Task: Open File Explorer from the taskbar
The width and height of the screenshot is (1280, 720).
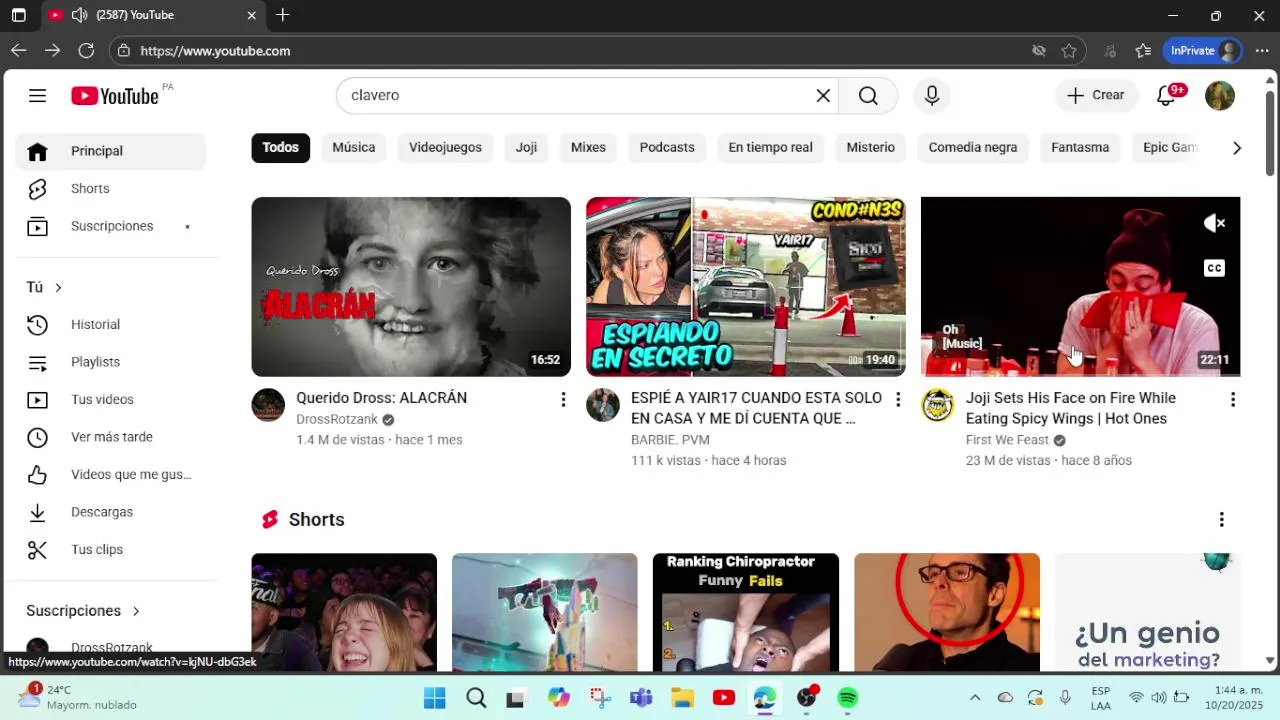Action: point(682,698)
